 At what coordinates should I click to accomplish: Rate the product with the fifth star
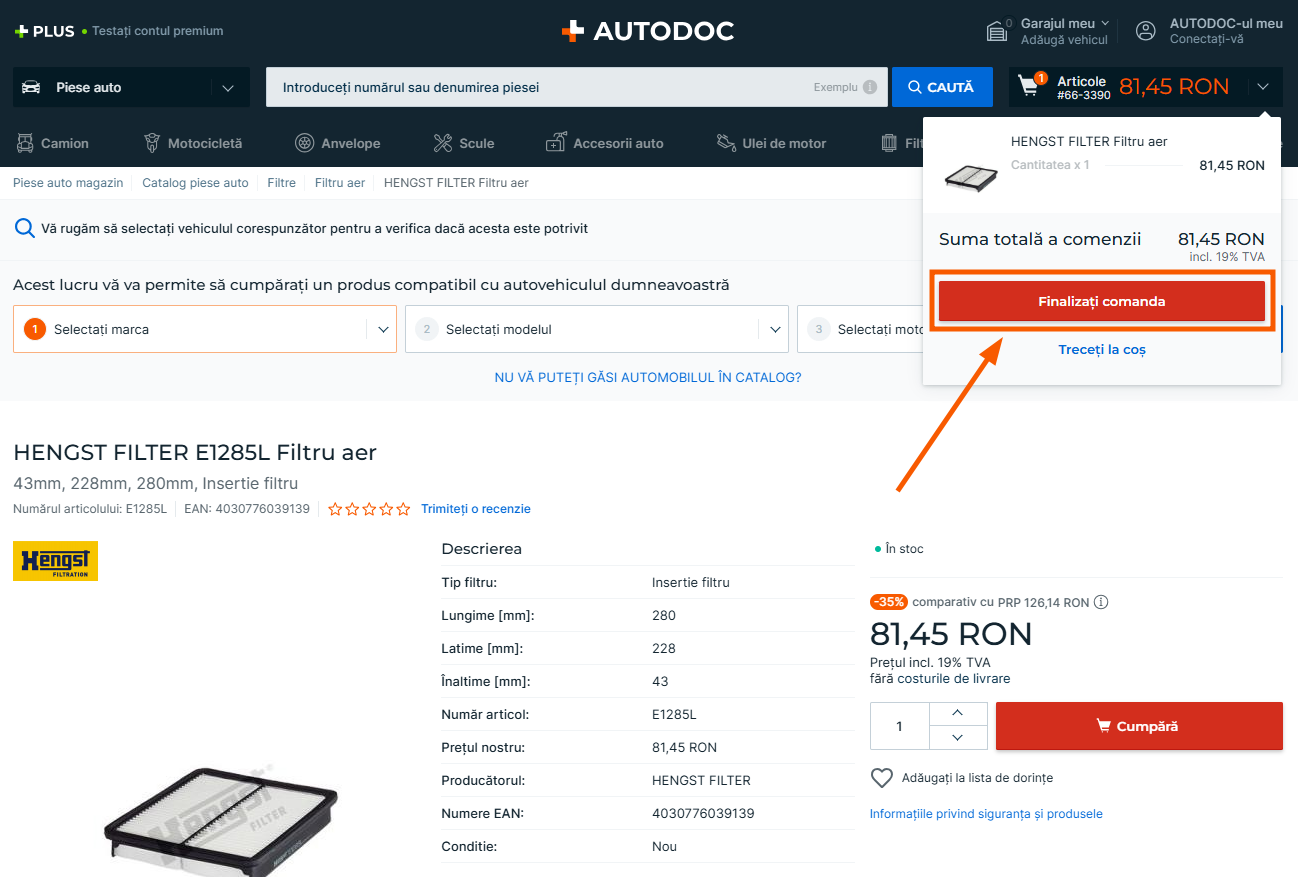(x=403, y=509)
